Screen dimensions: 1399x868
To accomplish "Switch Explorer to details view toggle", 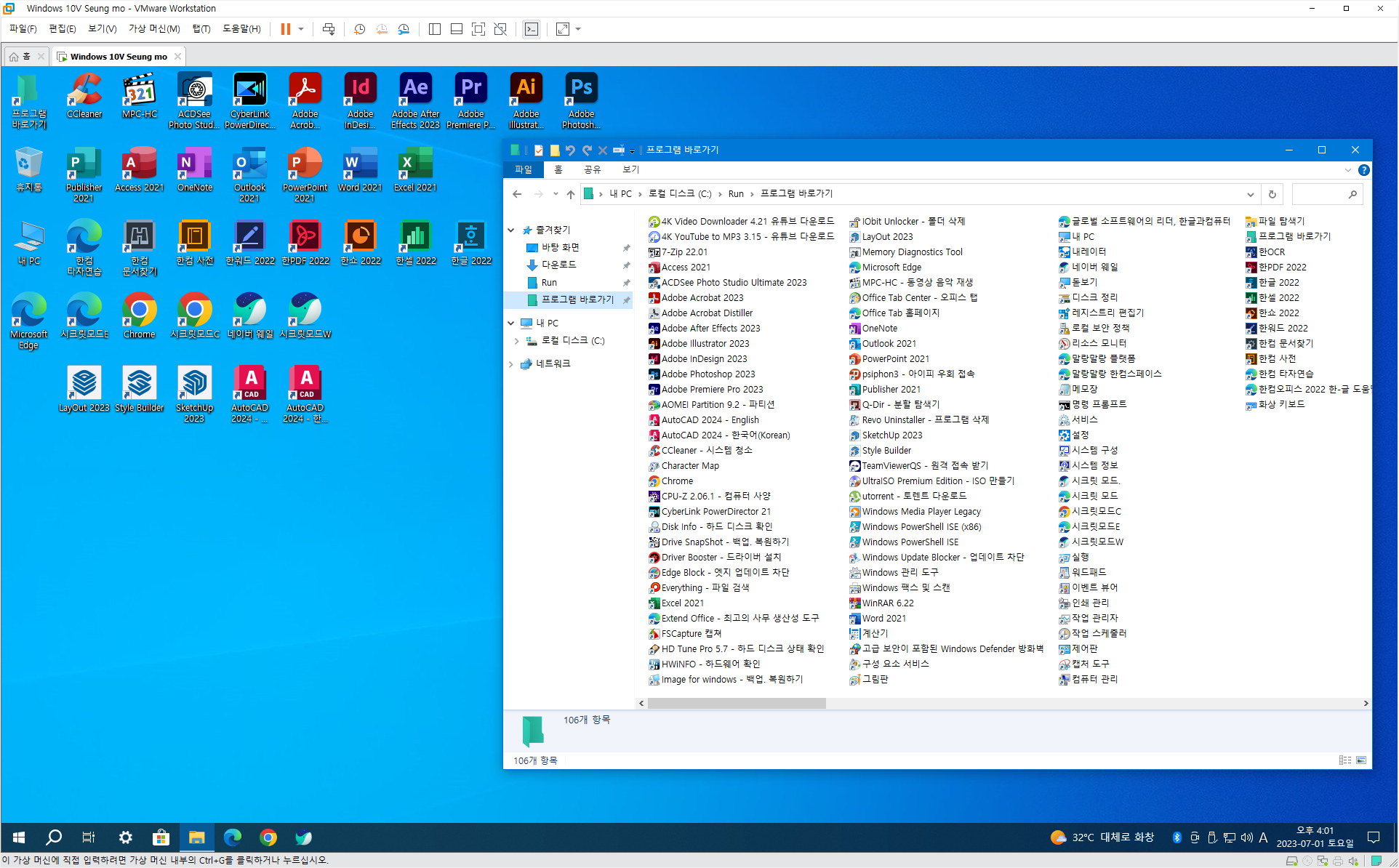I will [1344, 760].
